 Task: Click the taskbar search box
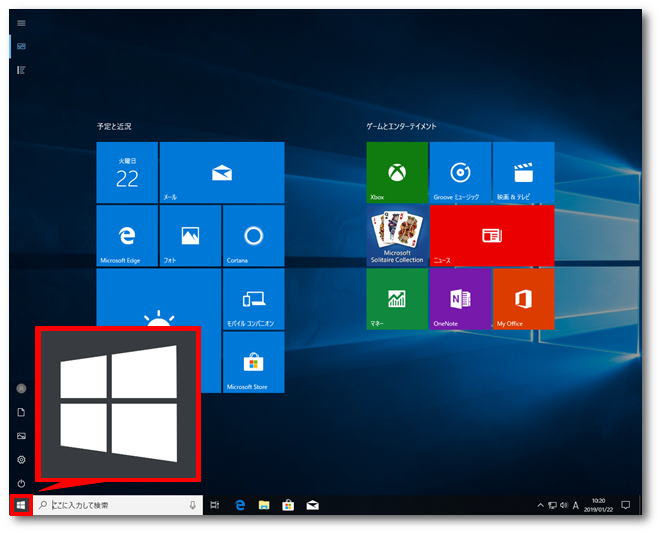pyautogui.click(x=118, y=505)
